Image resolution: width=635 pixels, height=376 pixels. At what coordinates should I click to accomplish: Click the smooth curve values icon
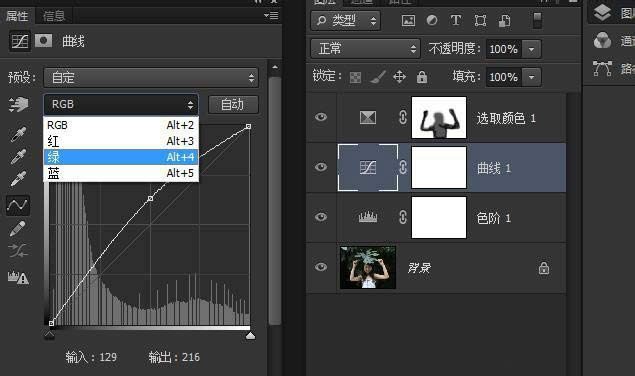18,250
